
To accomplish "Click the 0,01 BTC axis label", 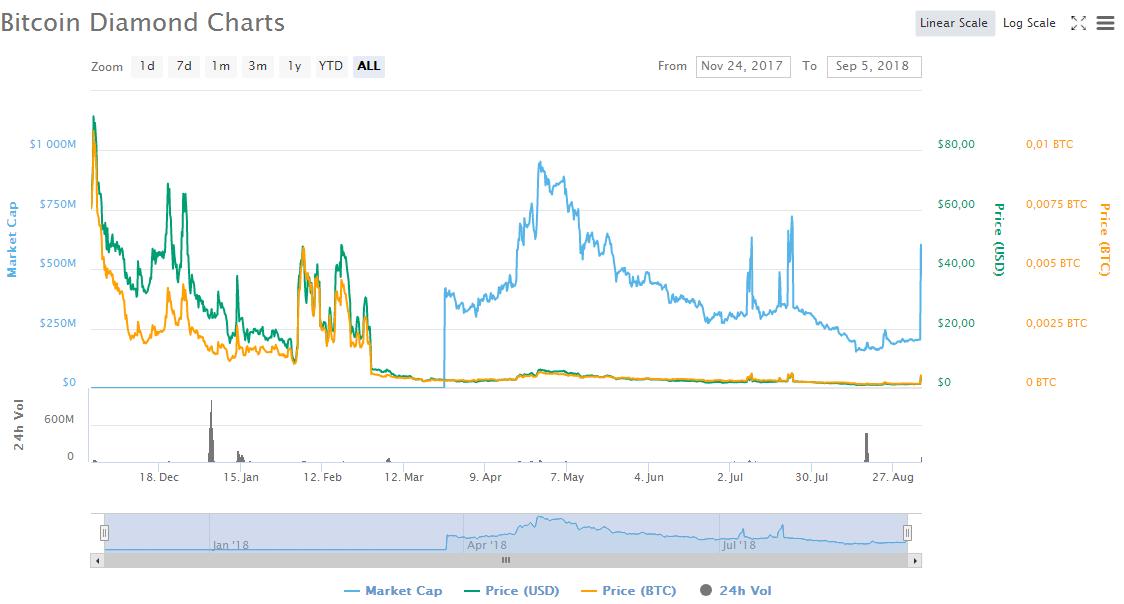I will coord(1049,144).
